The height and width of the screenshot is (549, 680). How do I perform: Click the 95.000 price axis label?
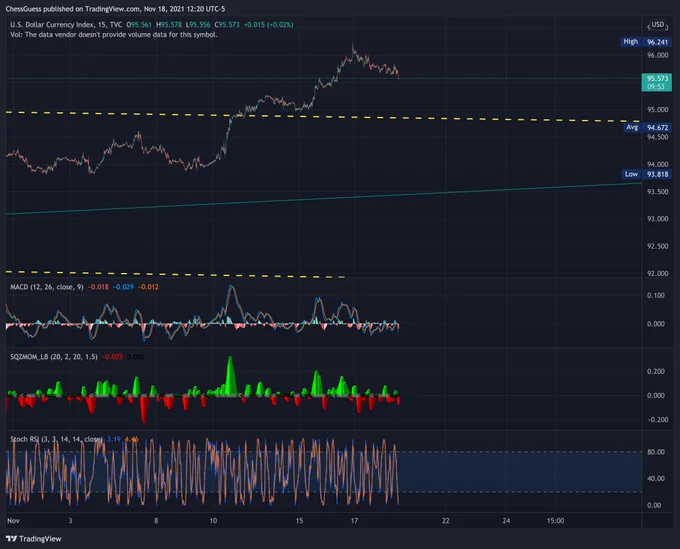(657, 110)
